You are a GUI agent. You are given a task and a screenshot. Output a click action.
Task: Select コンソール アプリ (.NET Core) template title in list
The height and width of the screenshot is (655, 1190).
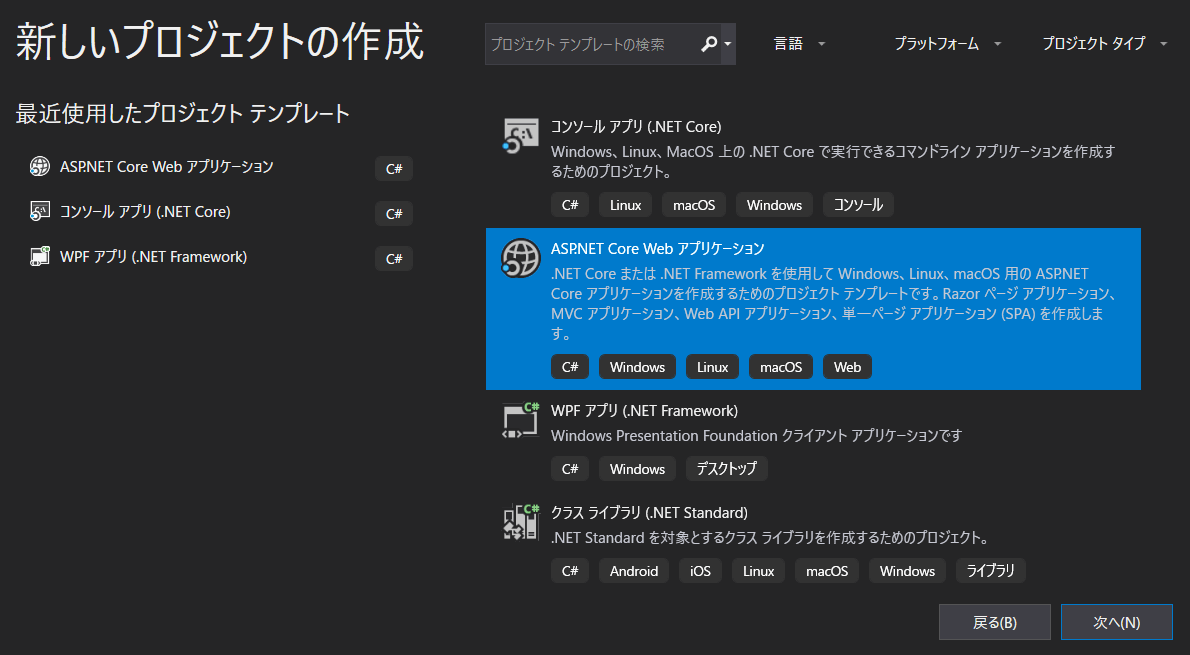pos(636,127)
